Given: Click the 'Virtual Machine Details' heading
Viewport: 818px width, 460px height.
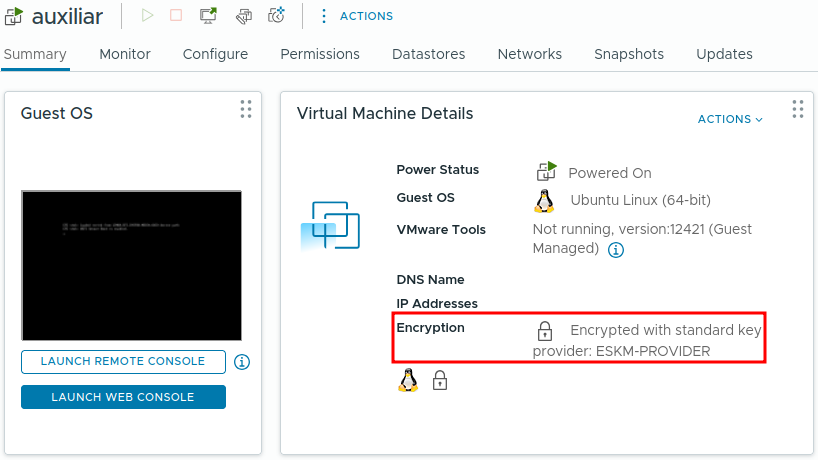Looking at the screenshot, I should 385,113.
